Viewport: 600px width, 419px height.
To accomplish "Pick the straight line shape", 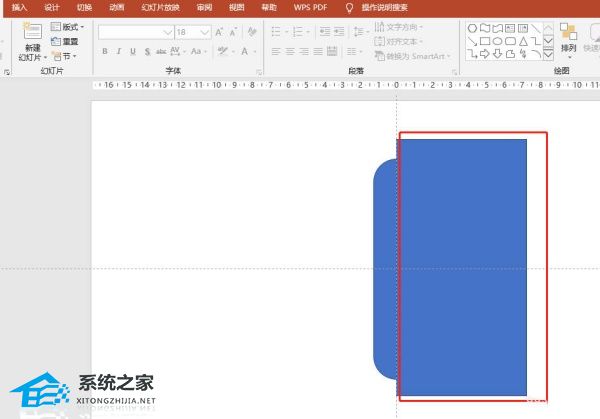I will 536,28.
